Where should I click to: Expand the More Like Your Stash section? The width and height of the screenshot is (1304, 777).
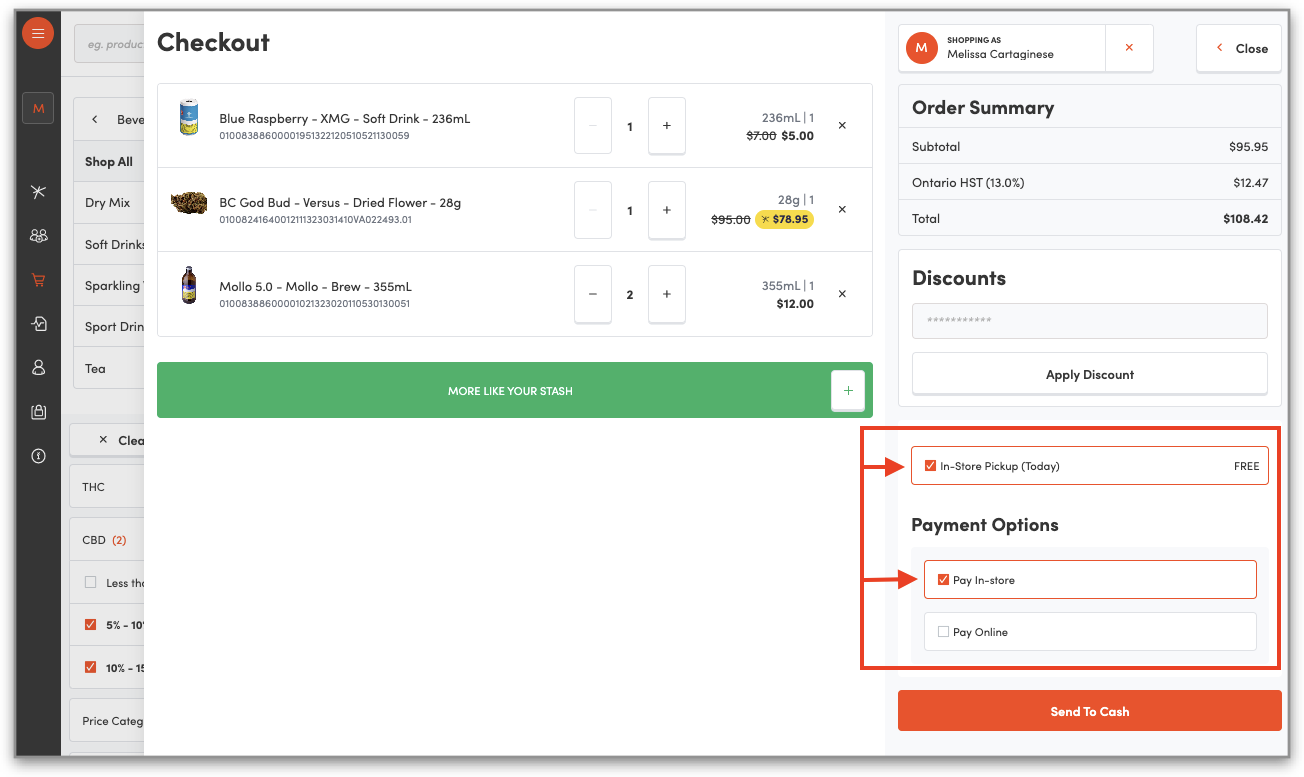[847, 391]
